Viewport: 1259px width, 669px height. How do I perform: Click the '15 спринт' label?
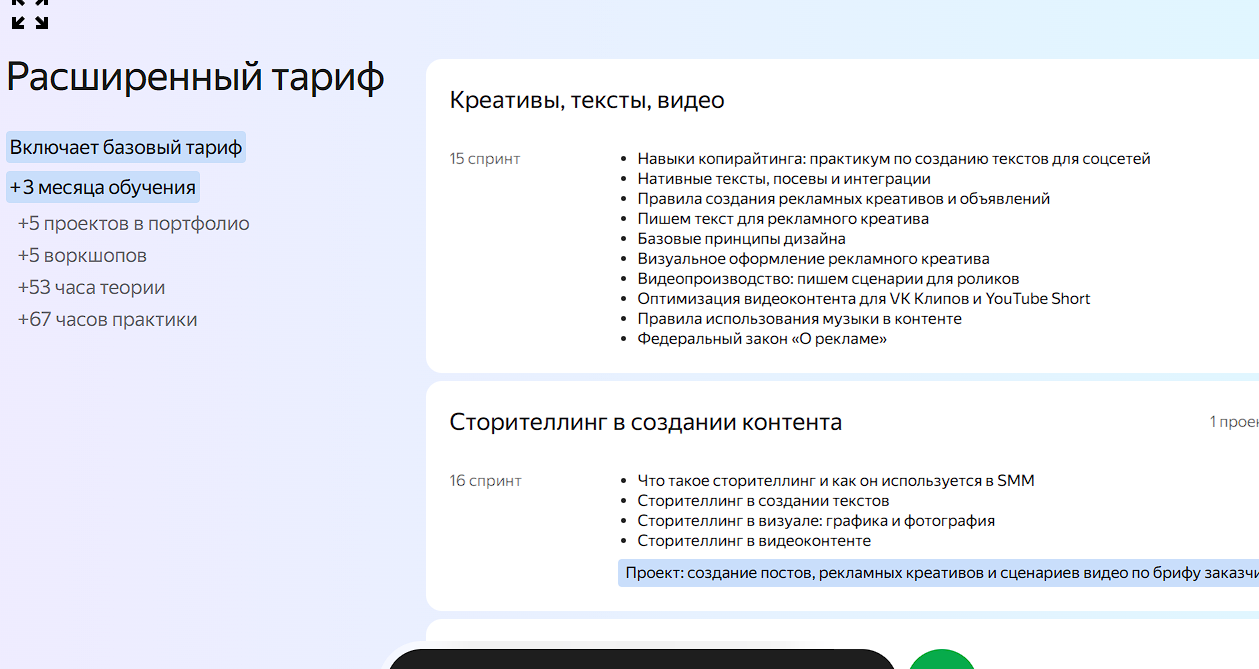tap(485, 158)
